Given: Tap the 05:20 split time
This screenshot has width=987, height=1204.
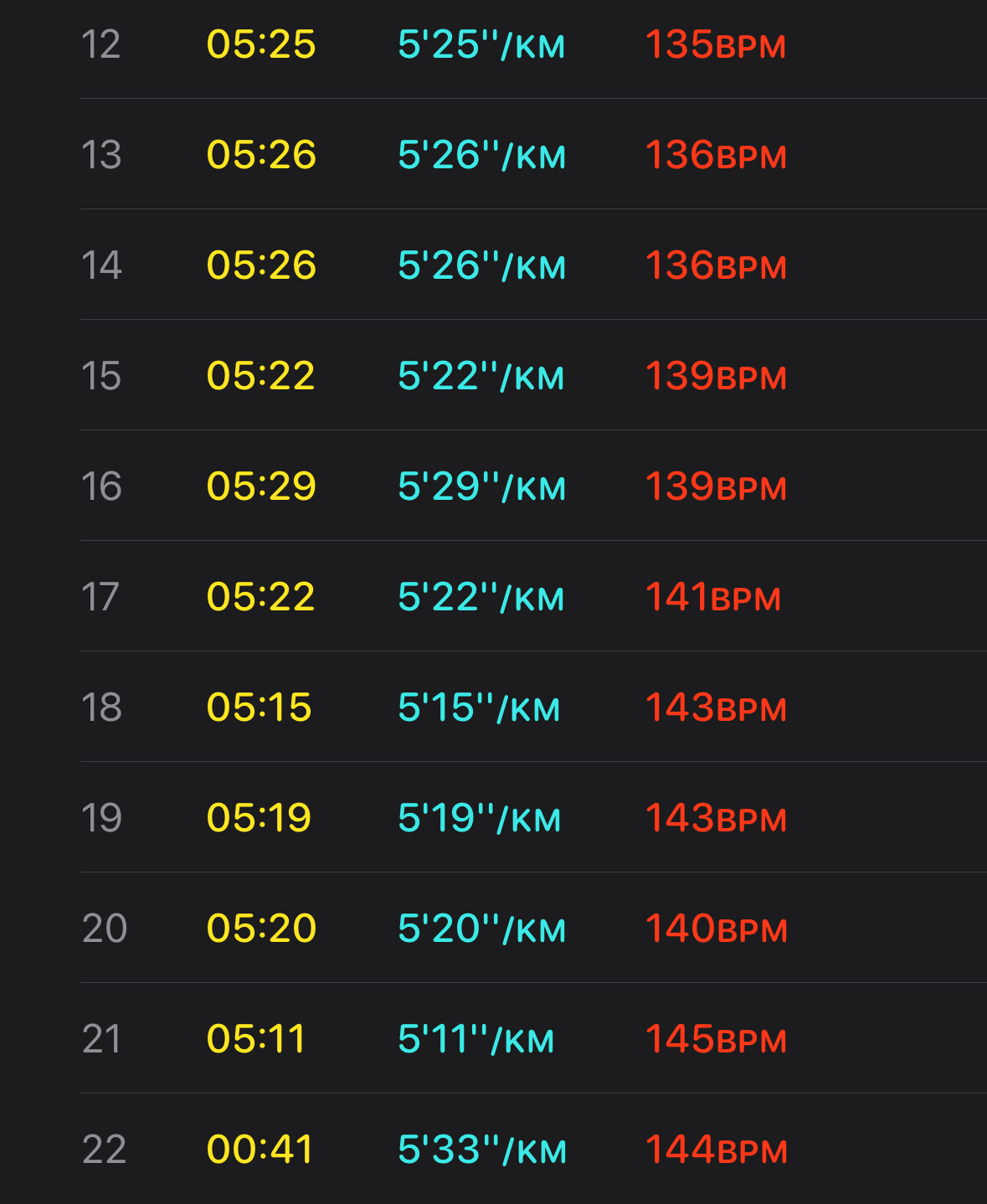Looking at the screenshot, I should [261, 929].
